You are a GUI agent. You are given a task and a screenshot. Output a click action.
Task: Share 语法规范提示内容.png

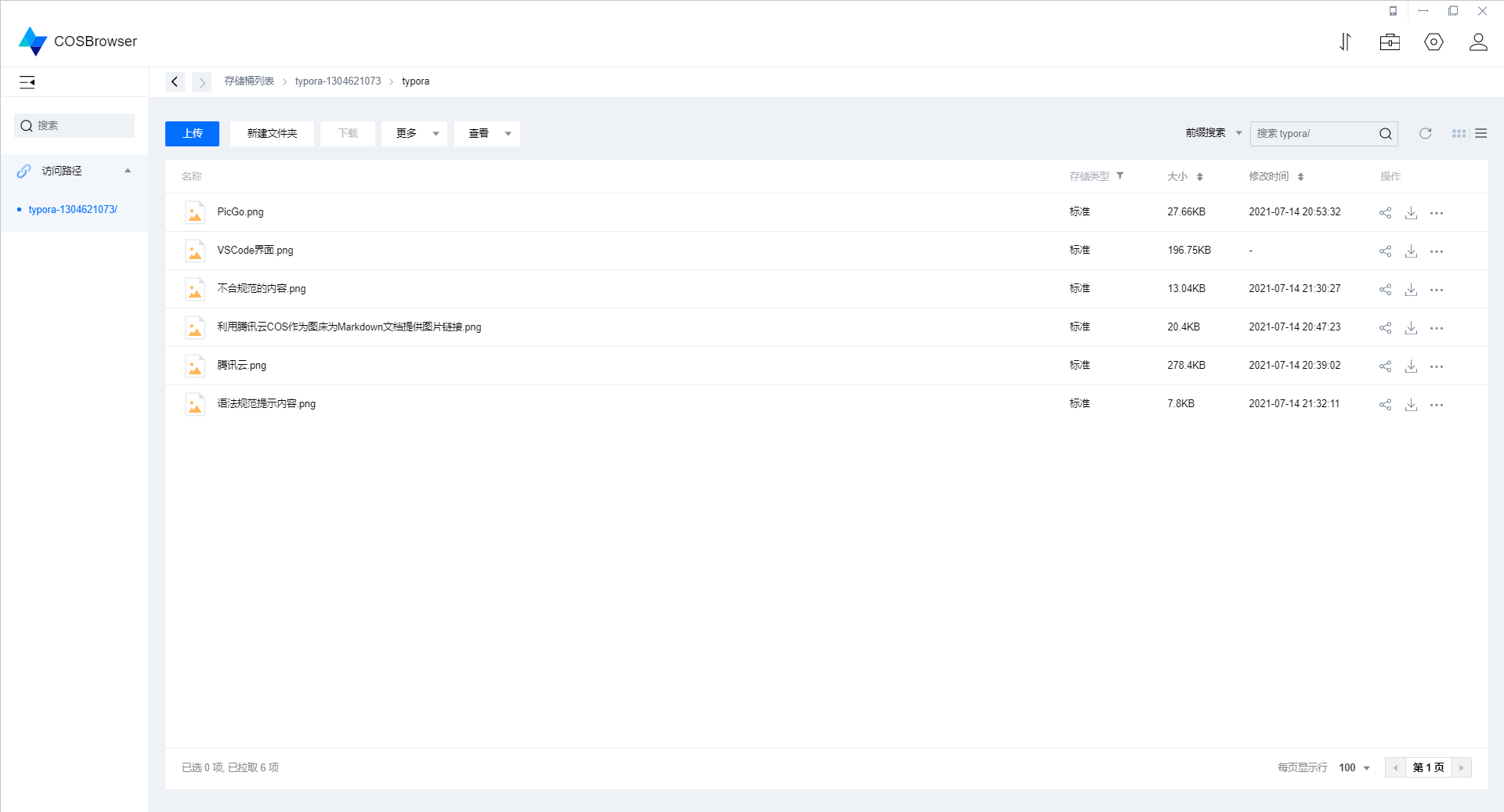[1385, 405]
